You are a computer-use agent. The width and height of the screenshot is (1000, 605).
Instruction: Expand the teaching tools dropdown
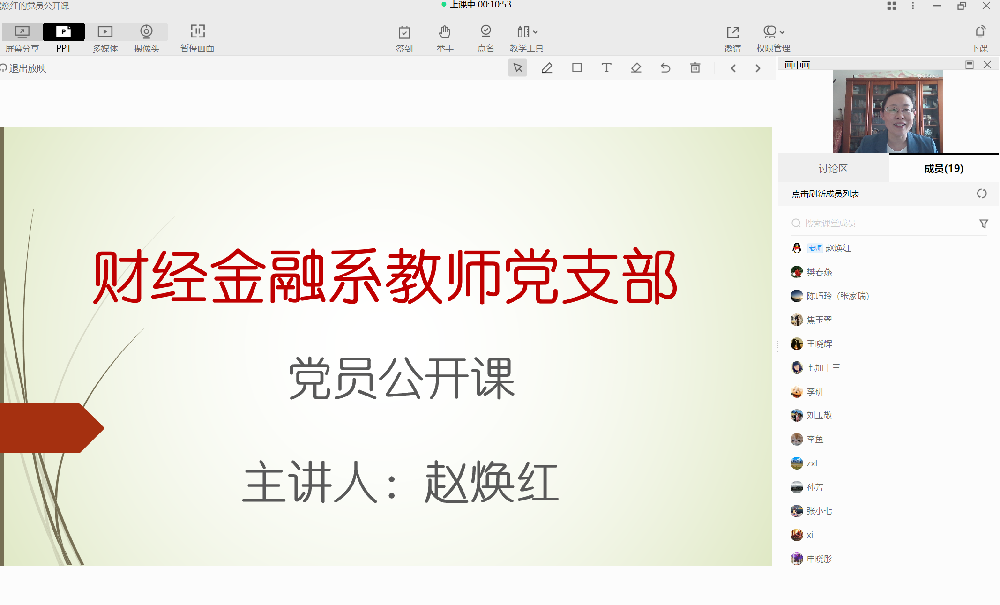pyautogui.click(x=526, y=38)
